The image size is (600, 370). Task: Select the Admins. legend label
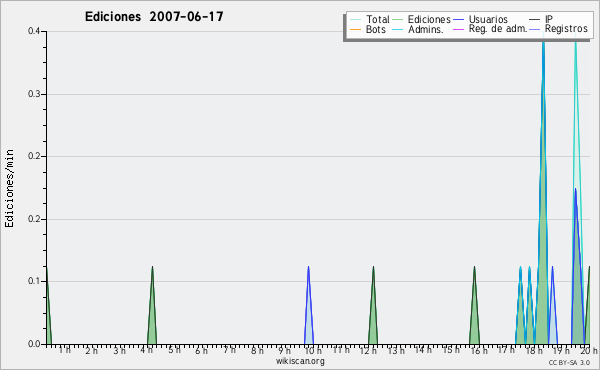point(426,29)
